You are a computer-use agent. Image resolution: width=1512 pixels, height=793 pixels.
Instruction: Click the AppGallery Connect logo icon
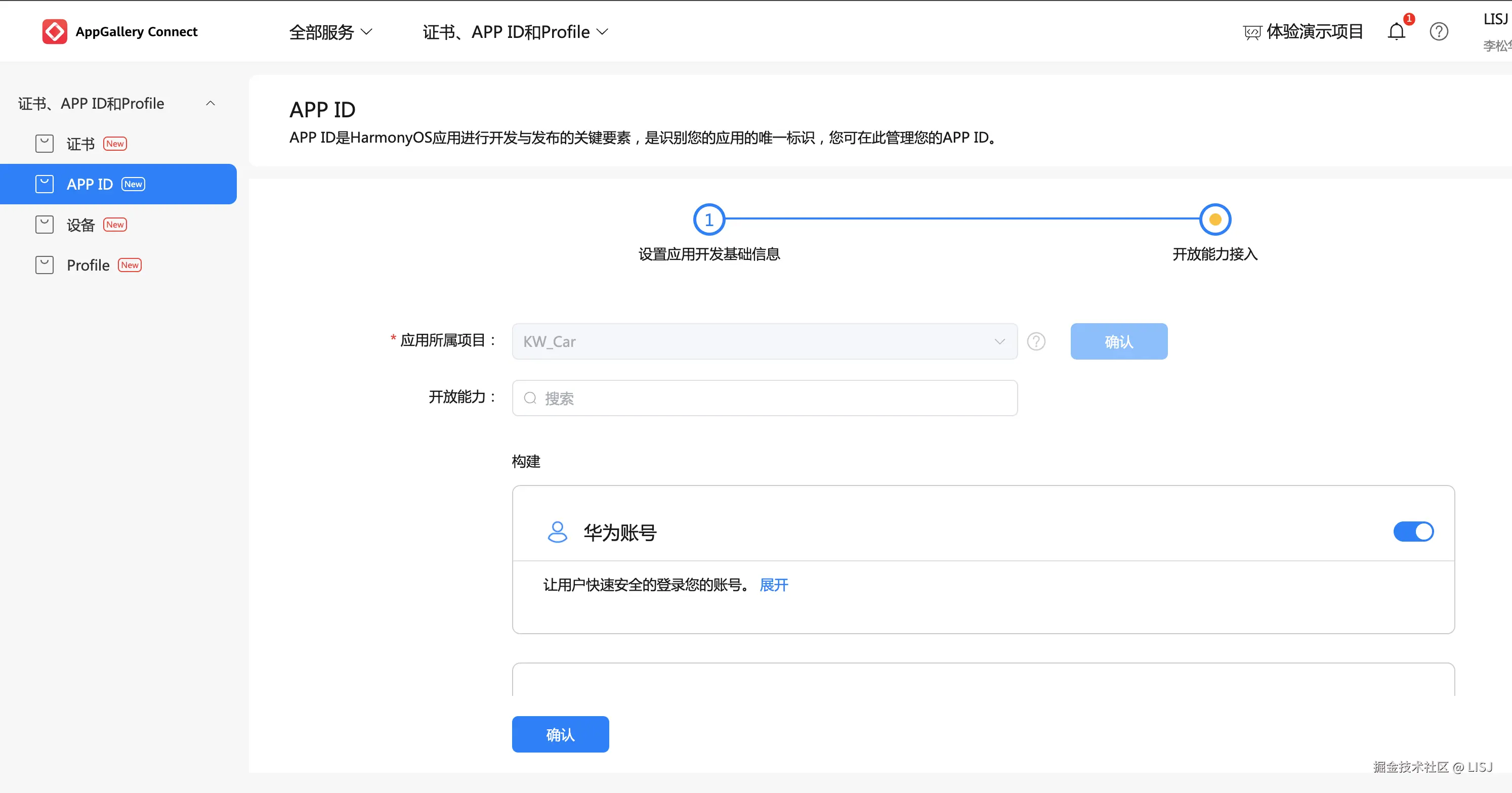point(55,32)
